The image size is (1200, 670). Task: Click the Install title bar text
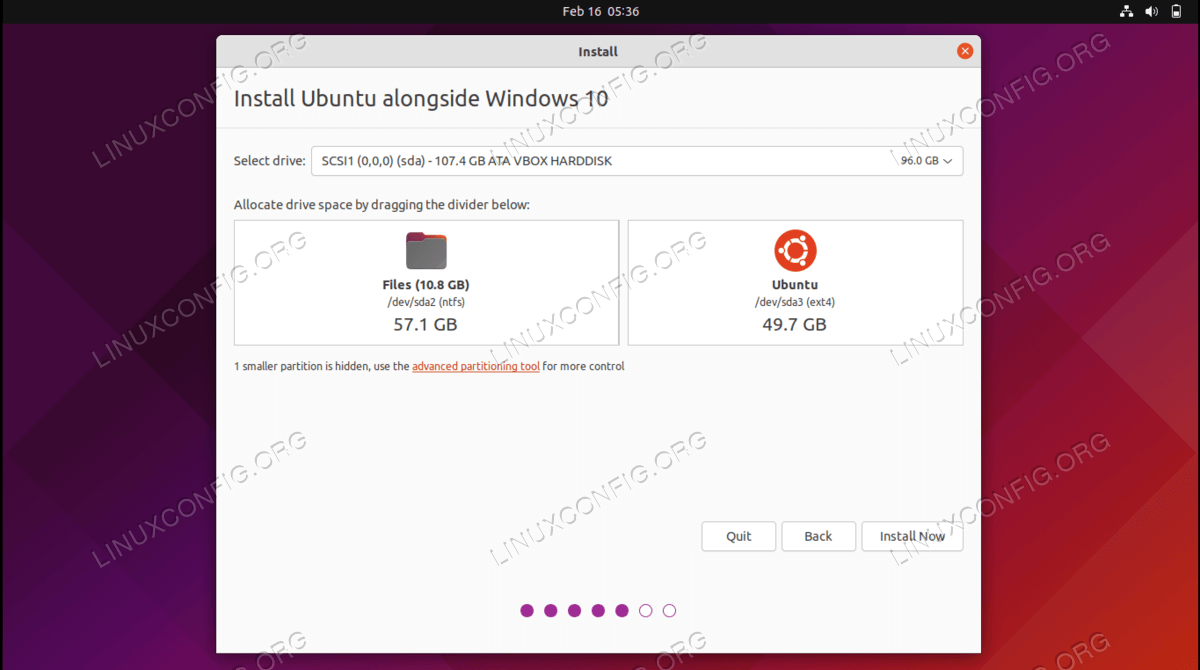(x=598, y=52)
